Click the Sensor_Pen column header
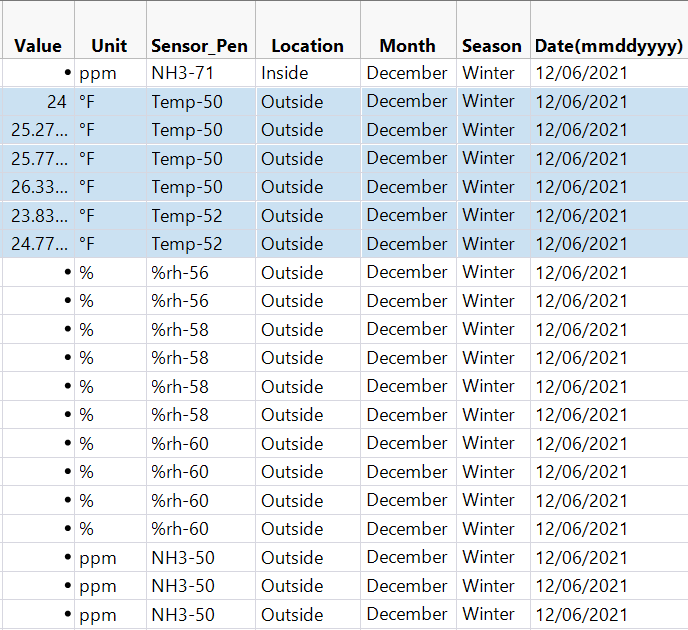The width and height of the screenshot is (688, 630). (x=199, y=46)
